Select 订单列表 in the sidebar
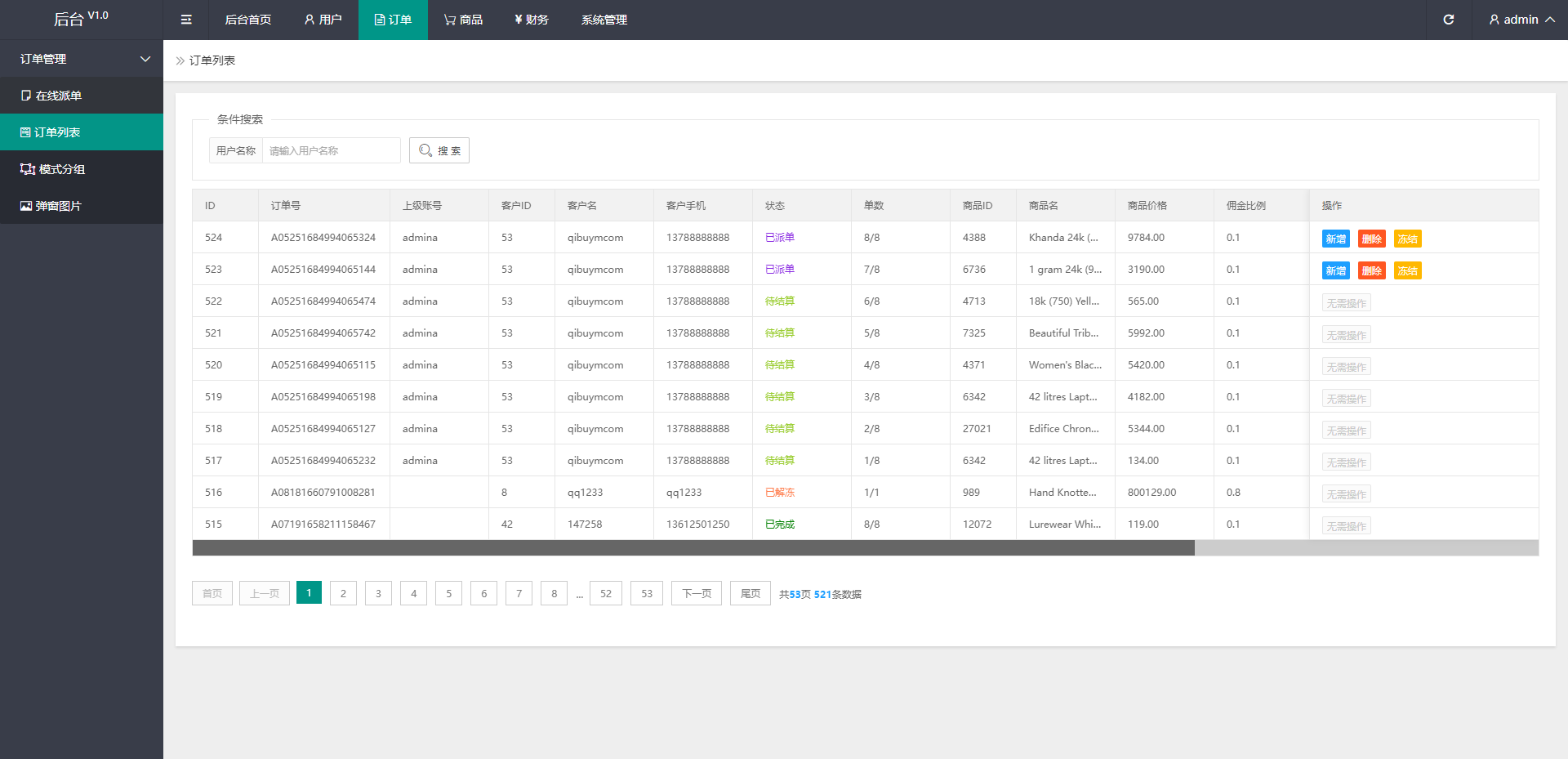 (57, 132)
